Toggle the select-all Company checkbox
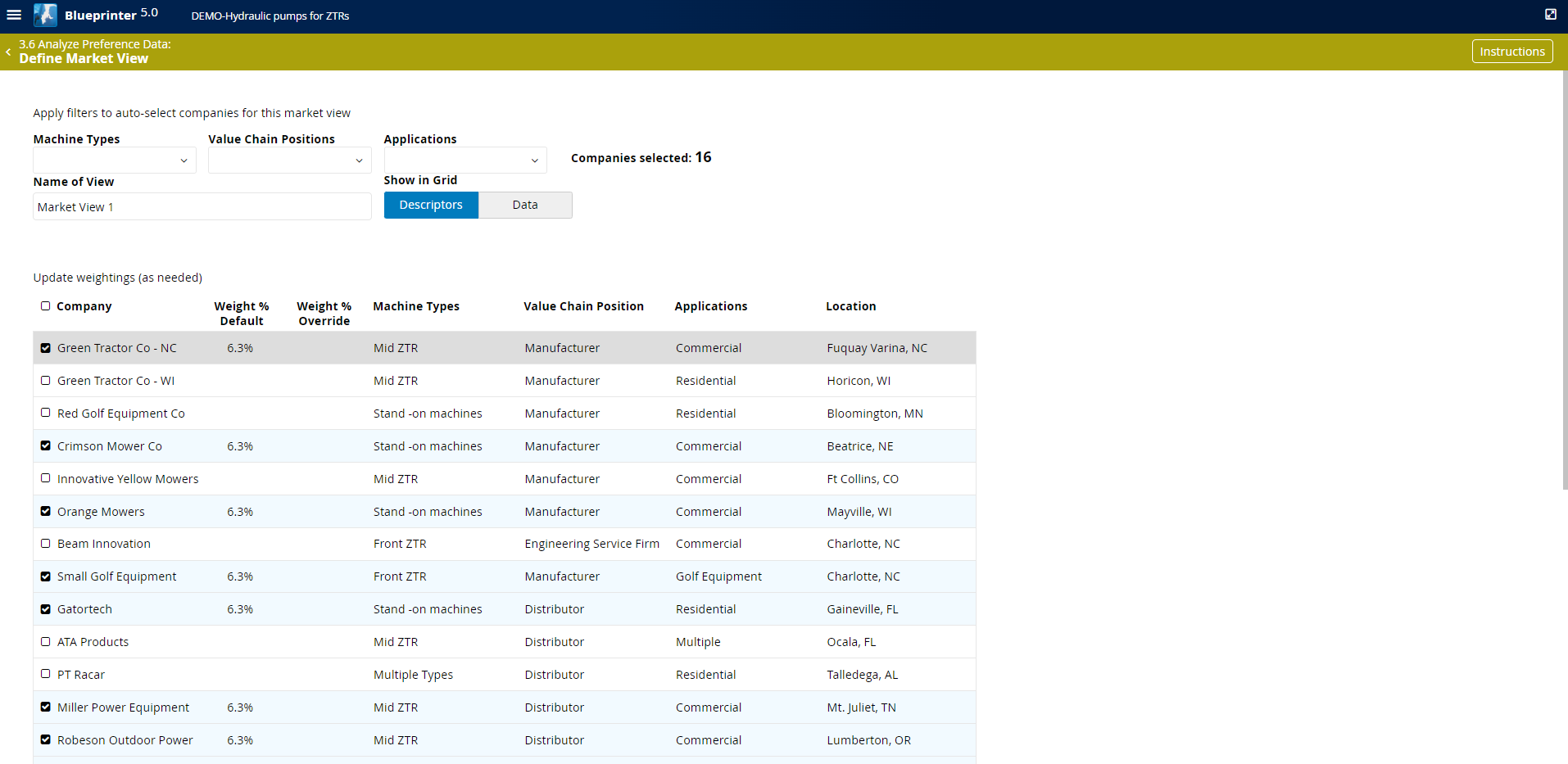Viewport: 1568px width, 764px height. (x=46, y=306)
